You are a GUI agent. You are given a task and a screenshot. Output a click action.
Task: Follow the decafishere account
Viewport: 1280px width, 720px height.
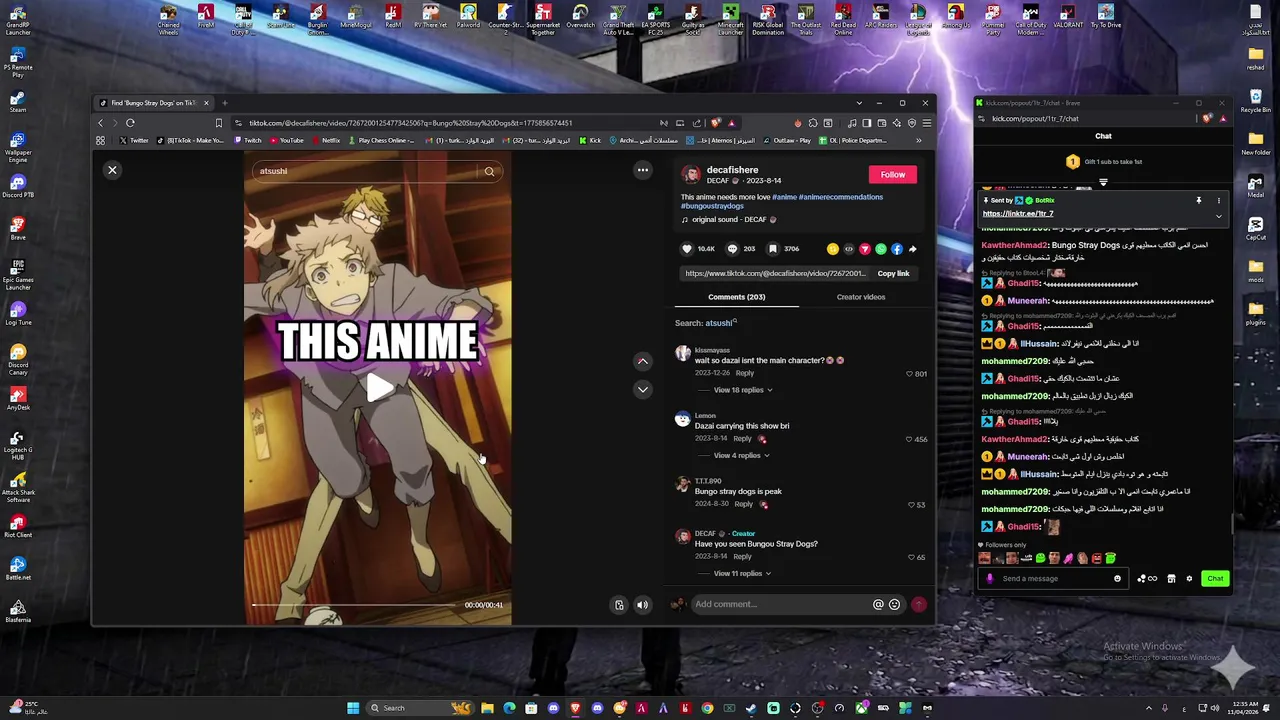pos(893,174)
